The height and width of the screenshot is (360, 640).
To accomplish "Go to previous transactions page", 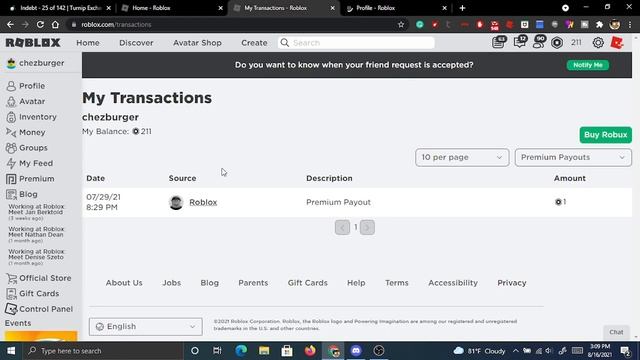I will (x=342, y=227).
